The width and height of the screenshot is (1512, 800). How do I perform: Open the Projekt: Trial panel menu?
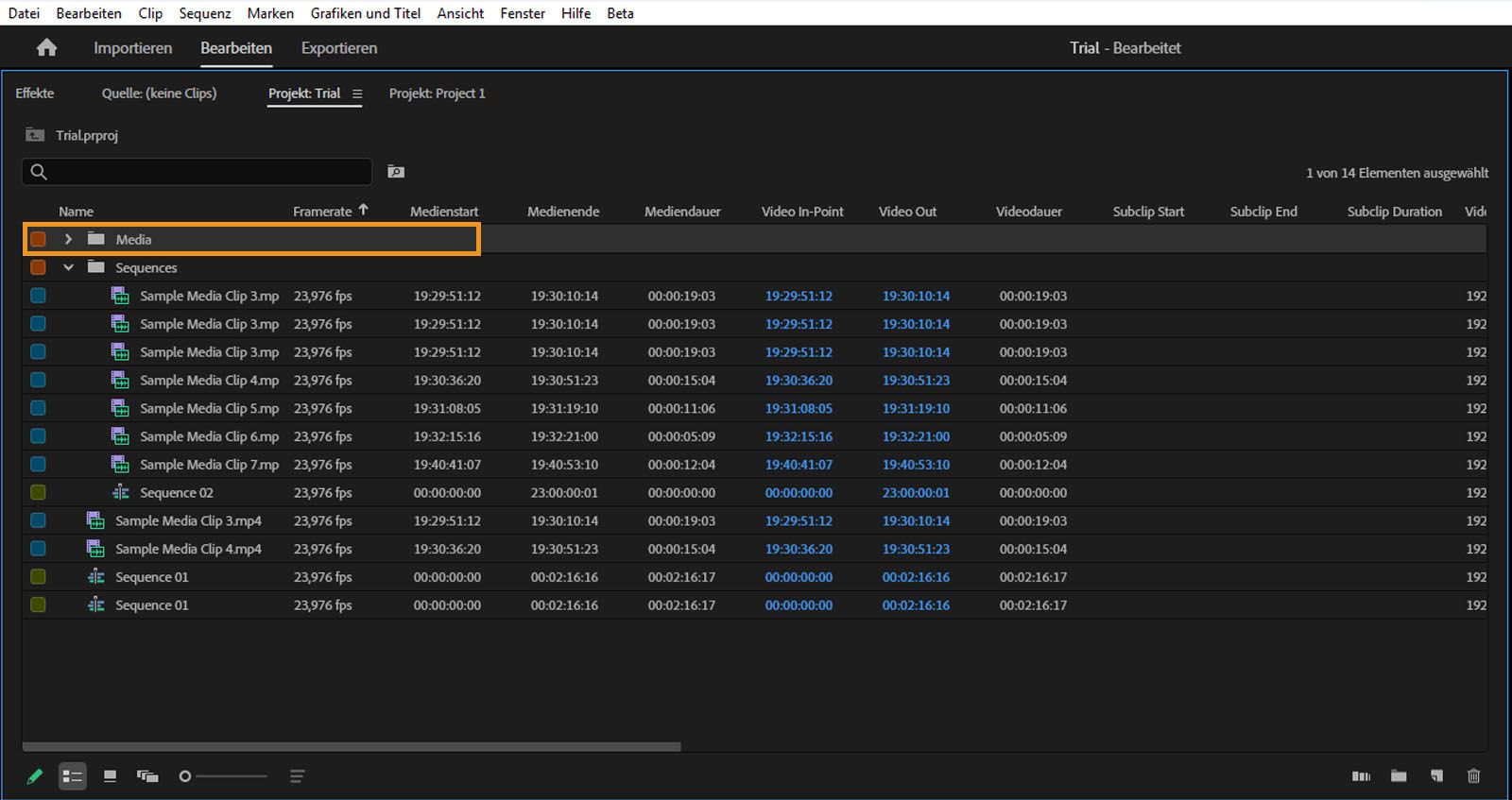[x=357, y=94]
